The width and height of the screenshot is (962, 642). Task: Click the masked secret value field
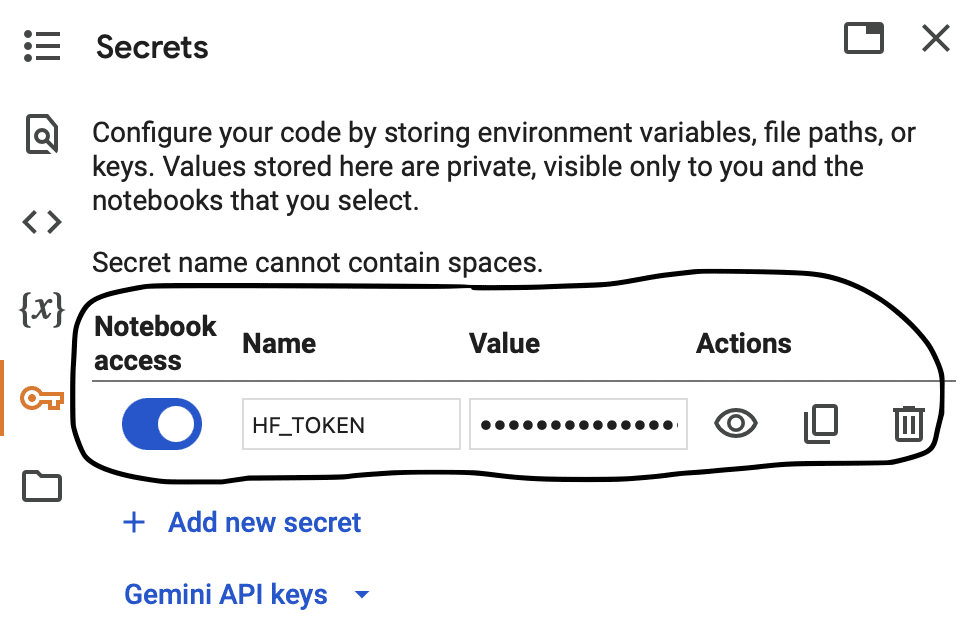pyautogui.click(x=578, y=424)
